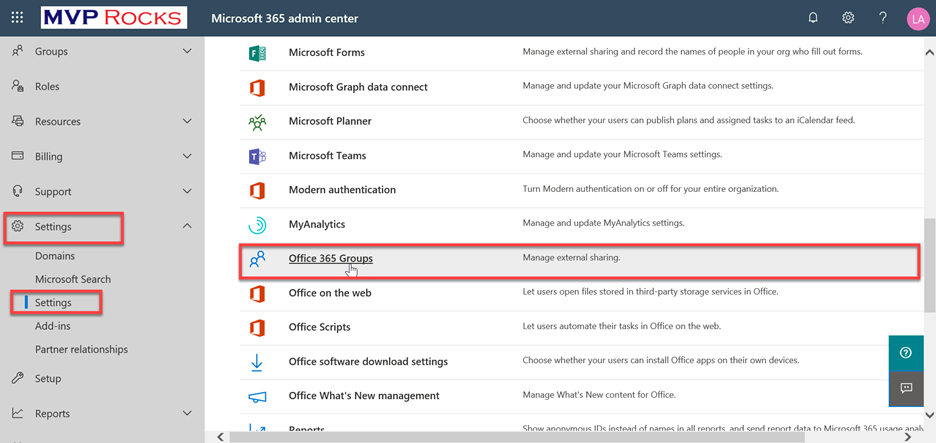This screenshot has width=936, height=443.
Task: Open Partner relationships under Settings
Action: coord(81,349)
